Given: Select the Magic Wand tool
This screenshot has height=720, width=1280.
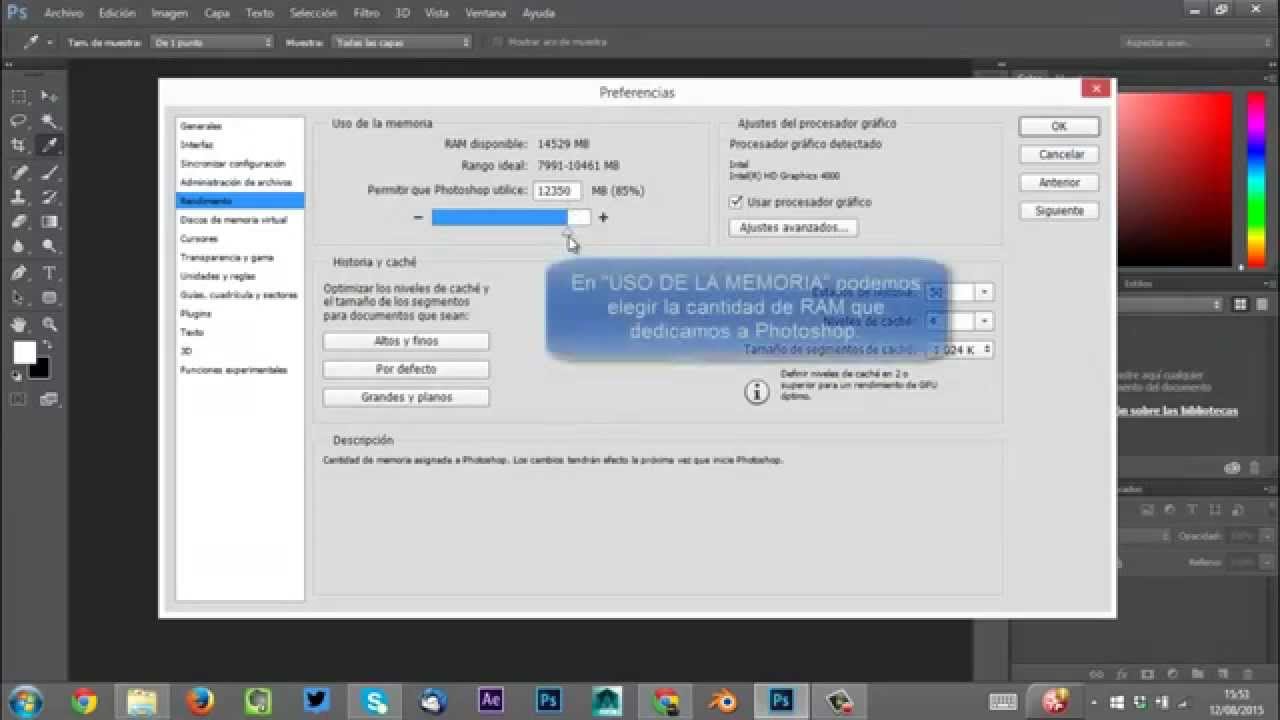Looking at the screenshot, I should click(49, 121).
